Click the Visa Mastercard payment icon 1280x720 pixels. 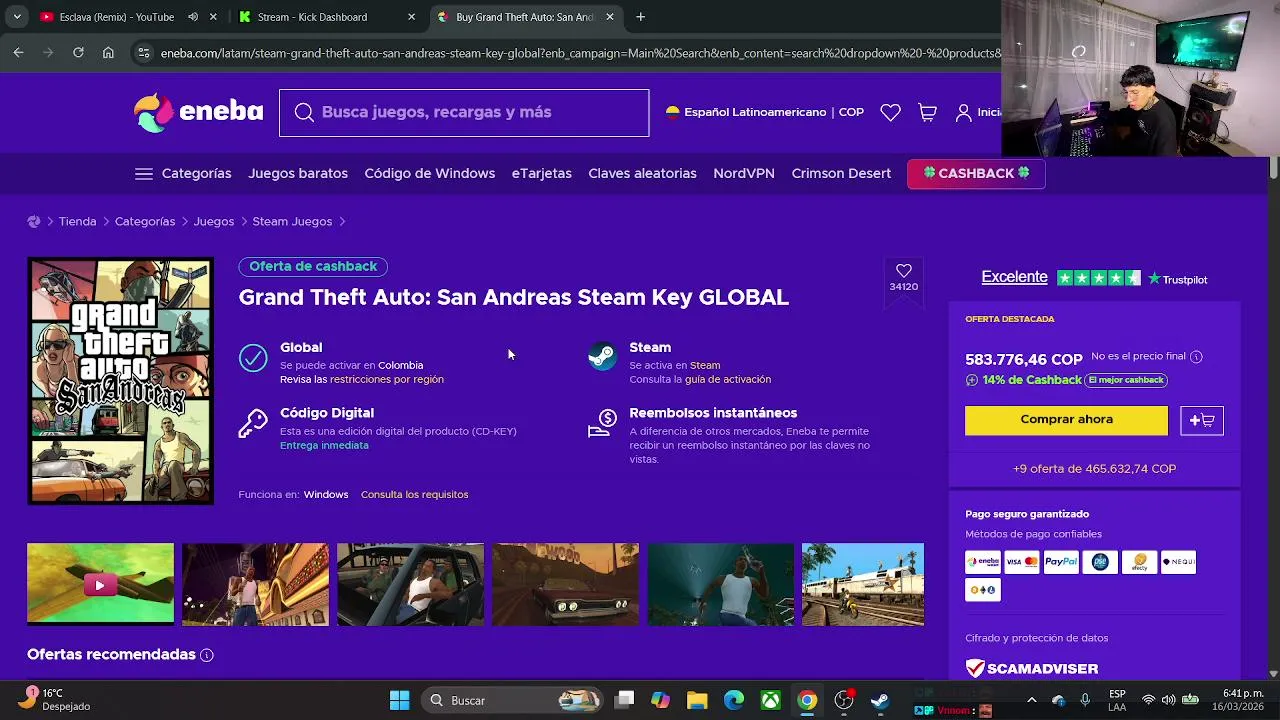pos(1022,562)
